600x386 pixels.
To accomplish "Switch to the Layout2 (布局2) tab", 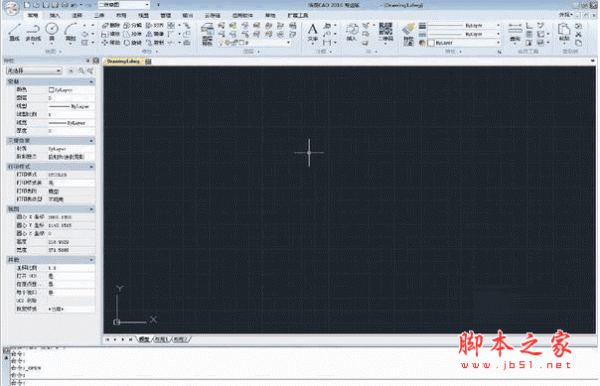I will point(180,339).
